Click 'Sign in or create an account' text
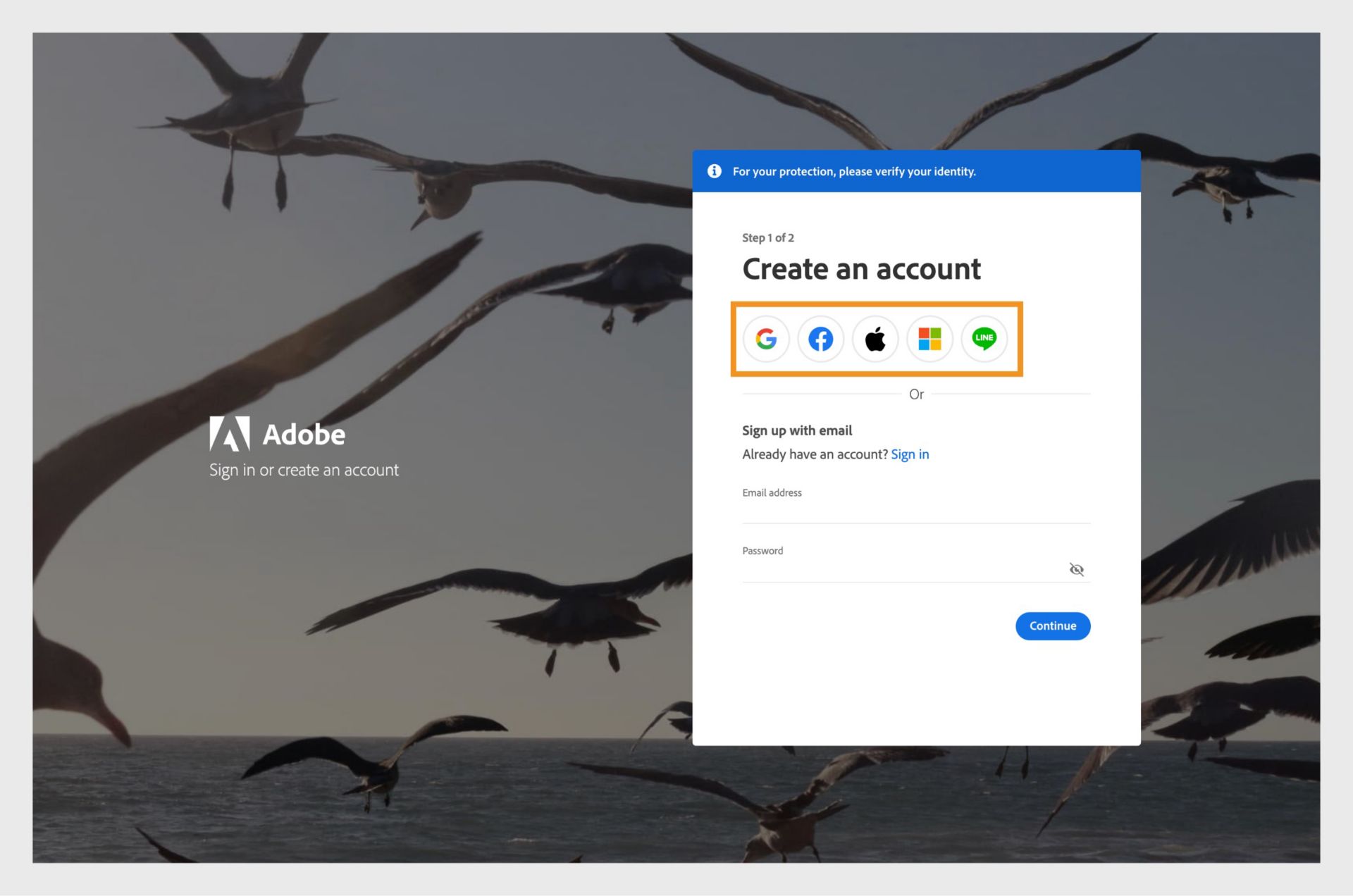1353x896 pixels. coord(304,470)
